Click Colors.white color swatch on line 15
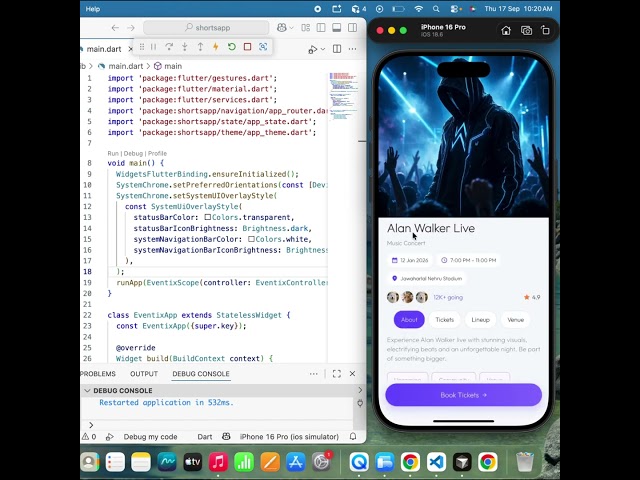The image size is (640, 480). point(251,239)
